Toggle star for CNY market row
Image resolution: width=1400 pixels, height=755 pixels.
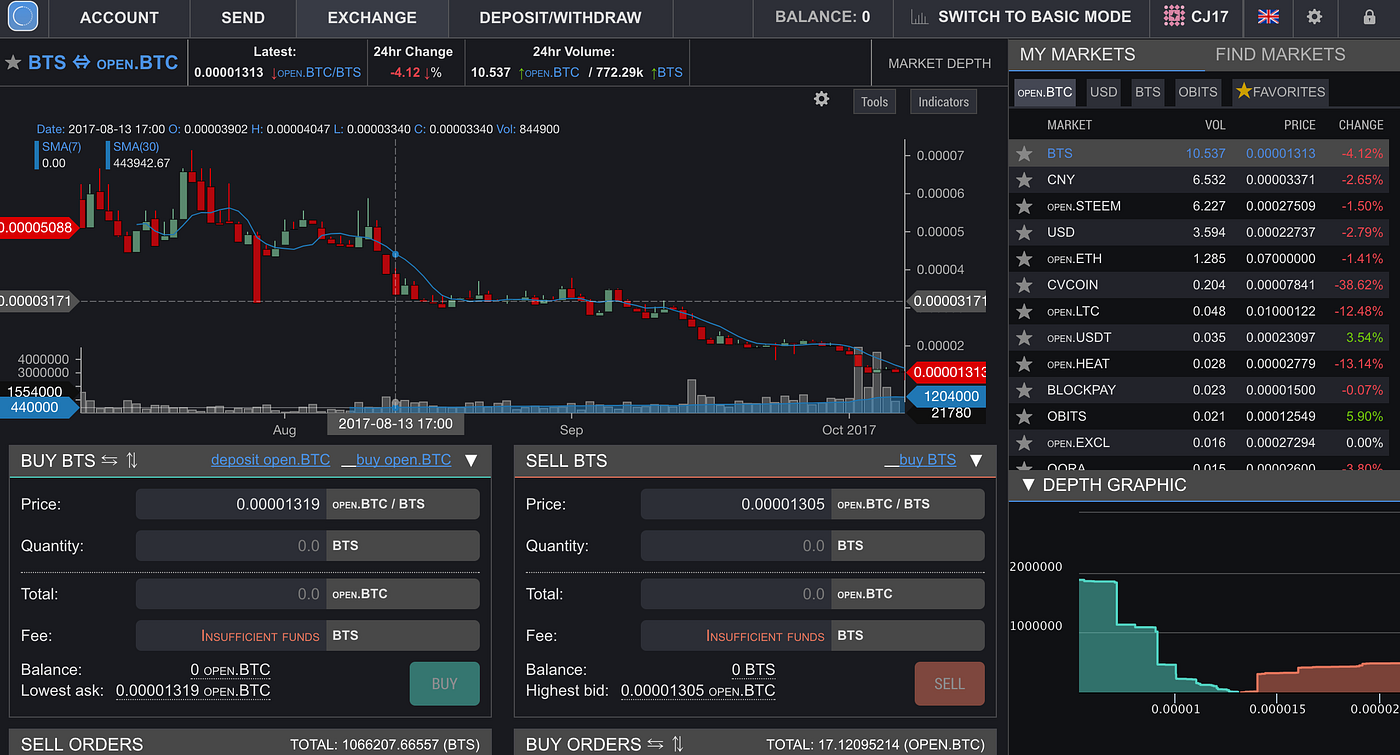point(1024,180)
